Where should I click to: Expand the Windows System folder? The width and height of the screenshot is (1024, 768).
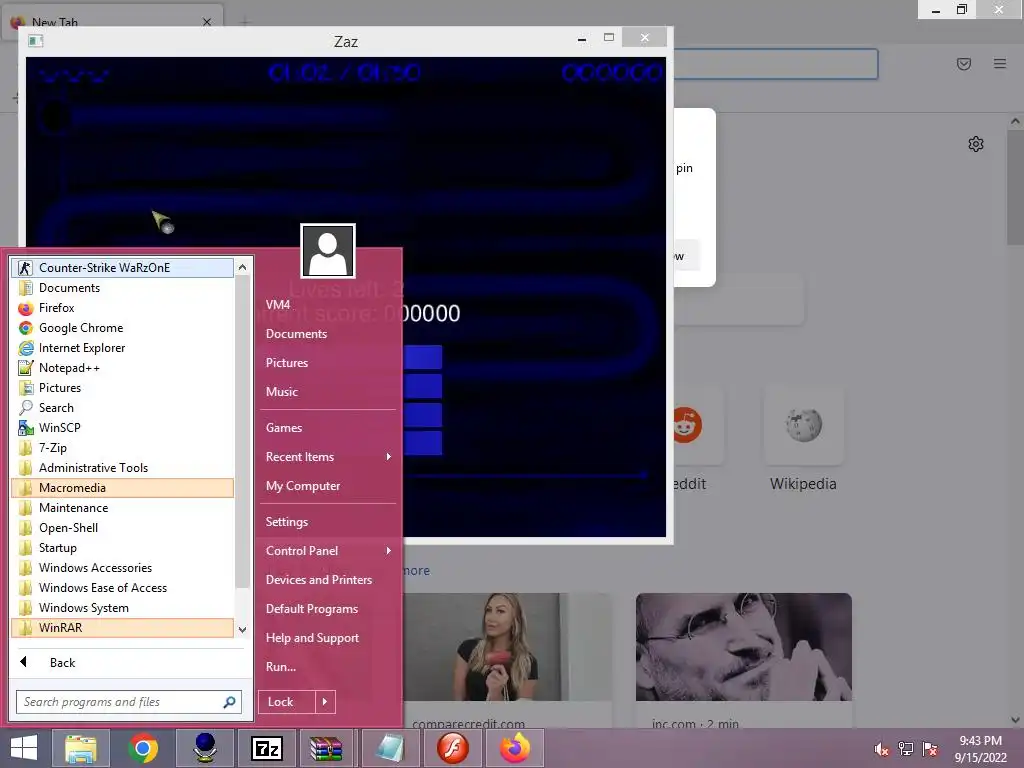coord(122,608)
